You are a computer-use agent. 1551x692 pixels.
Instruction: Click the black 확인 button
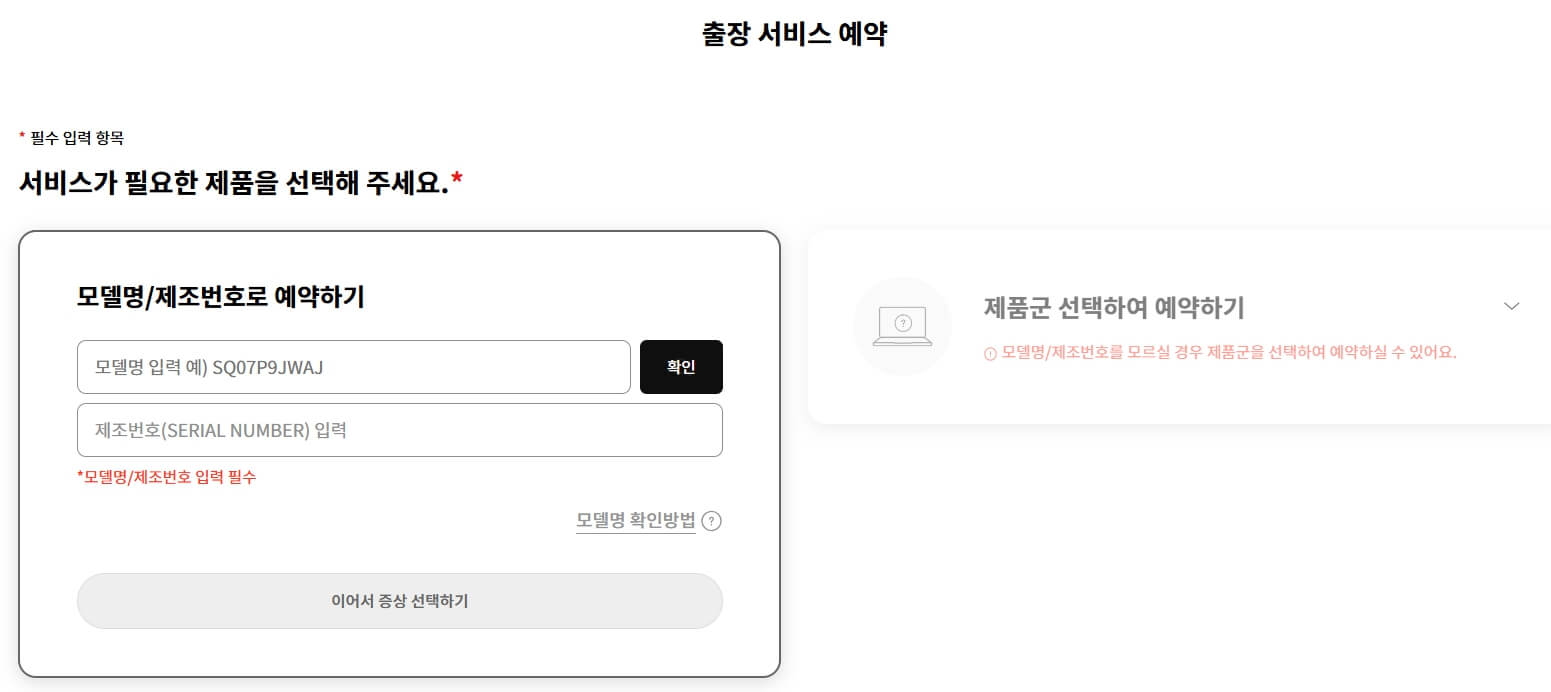pos(681,367)
